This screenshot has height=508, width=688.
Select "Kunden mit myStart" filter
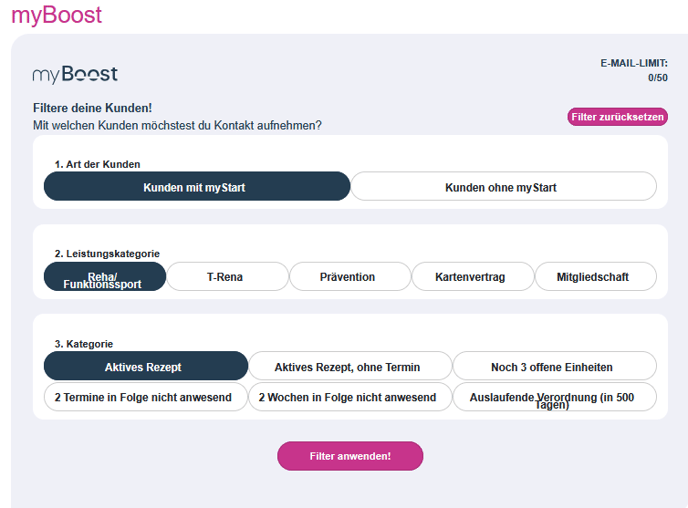tap(196, 187)
